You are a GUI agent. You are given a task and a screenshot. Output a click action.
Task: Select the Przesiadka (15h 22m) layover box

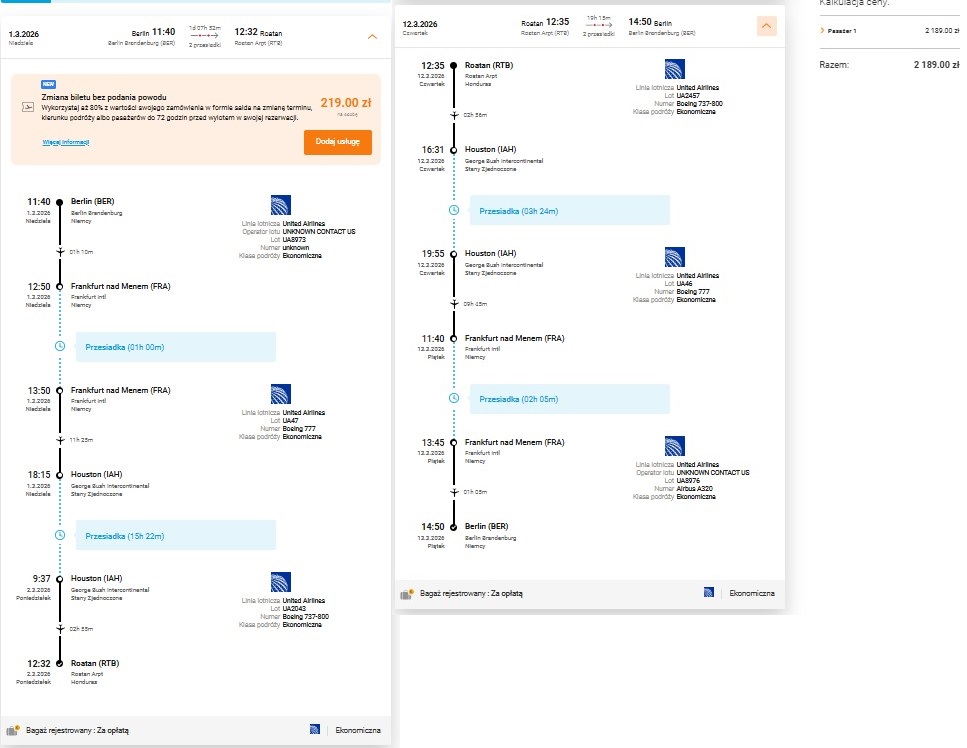(x=176, y=536)
